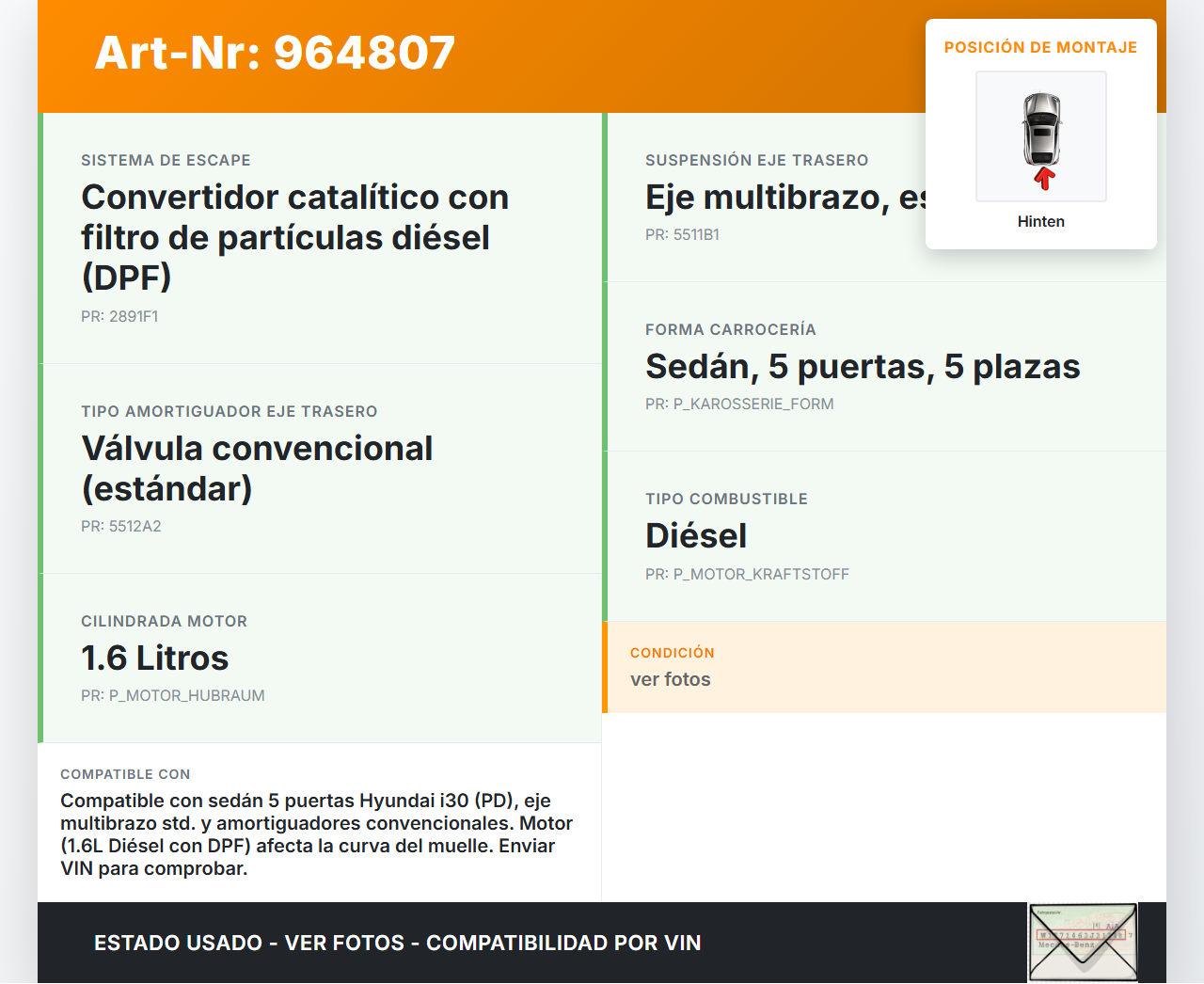
Task: Select the Art-Nr: 964807 title
Action: pos(275,53)
